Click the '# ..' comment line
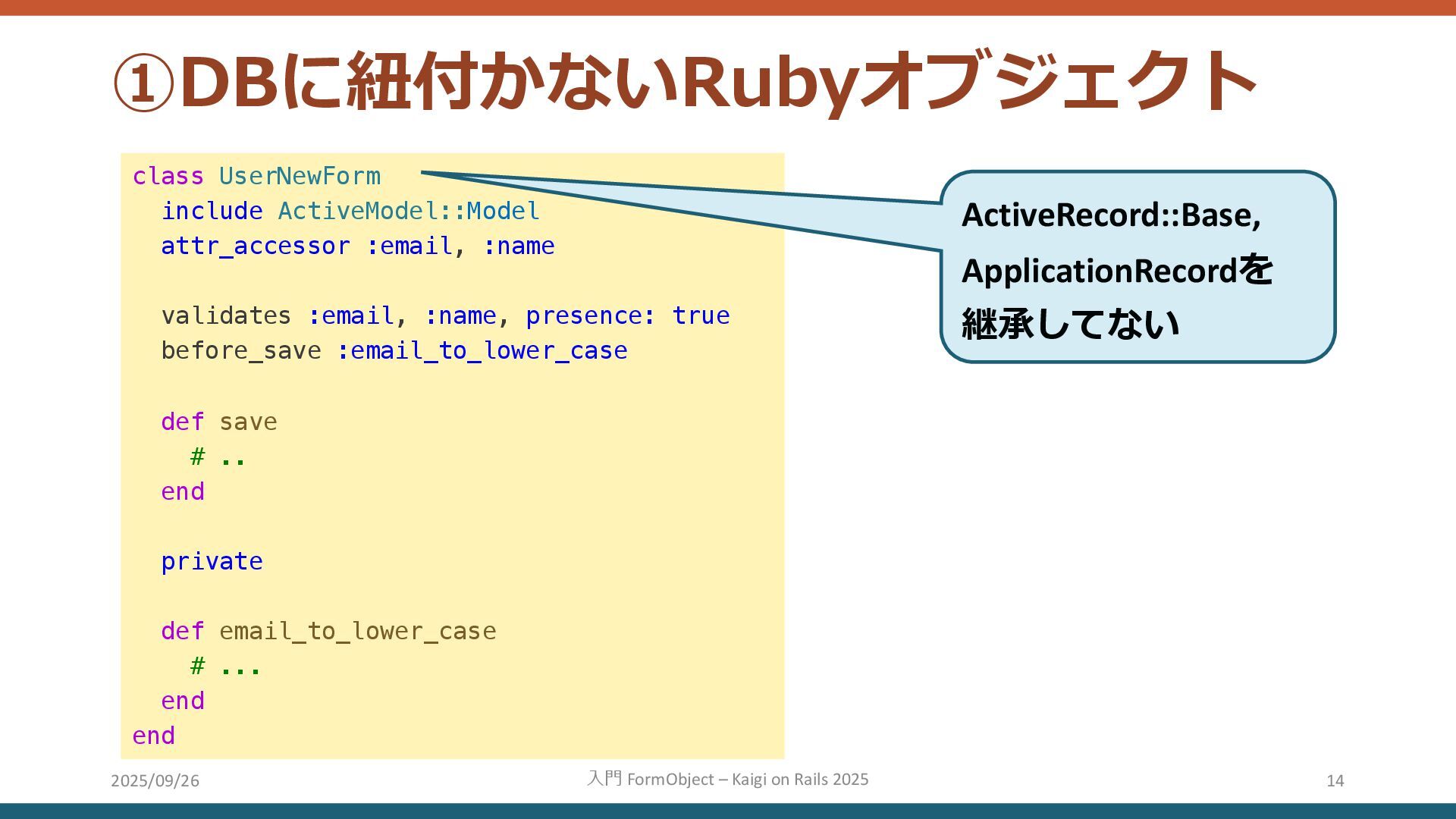1456x819 pixels. [x=218, y=457]
